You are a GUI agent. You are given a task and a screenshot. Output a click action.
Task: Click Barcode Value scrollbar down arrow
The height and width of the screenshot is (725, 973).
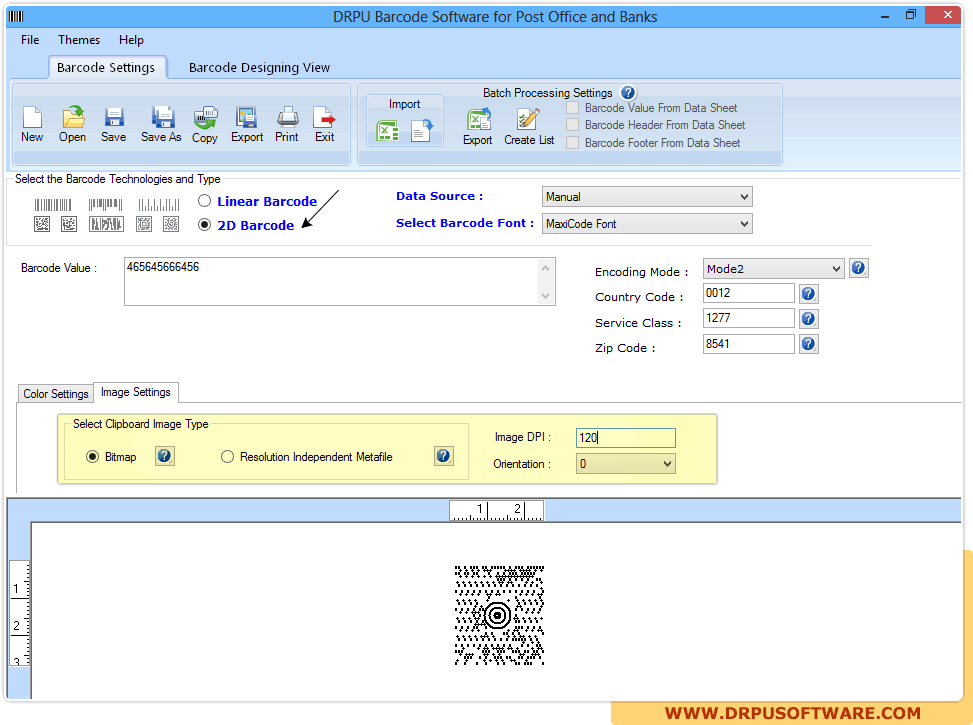pyautogui.click(x=545, y=295)
